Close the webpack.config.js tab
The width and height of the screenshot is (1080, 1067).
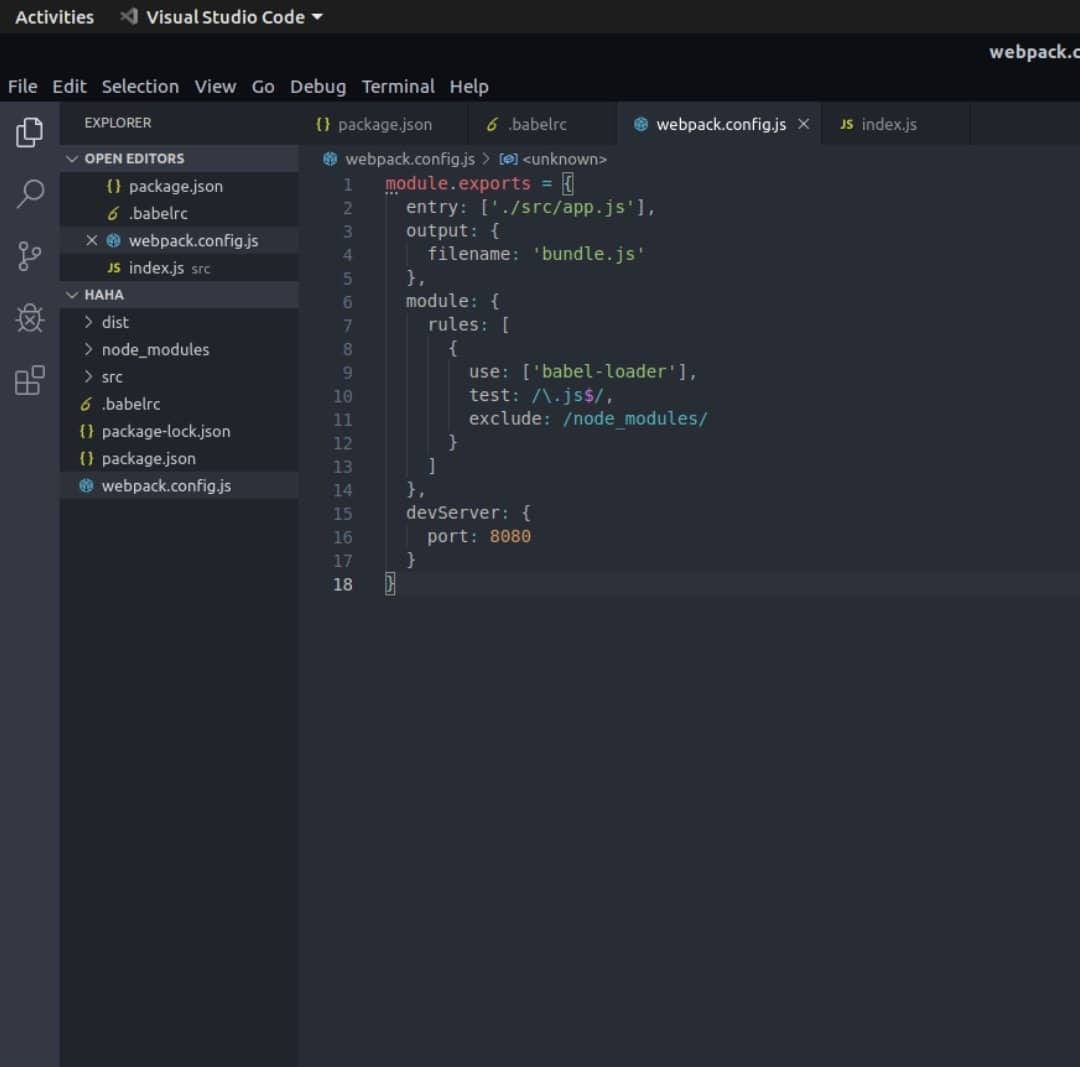coord(803,124)
